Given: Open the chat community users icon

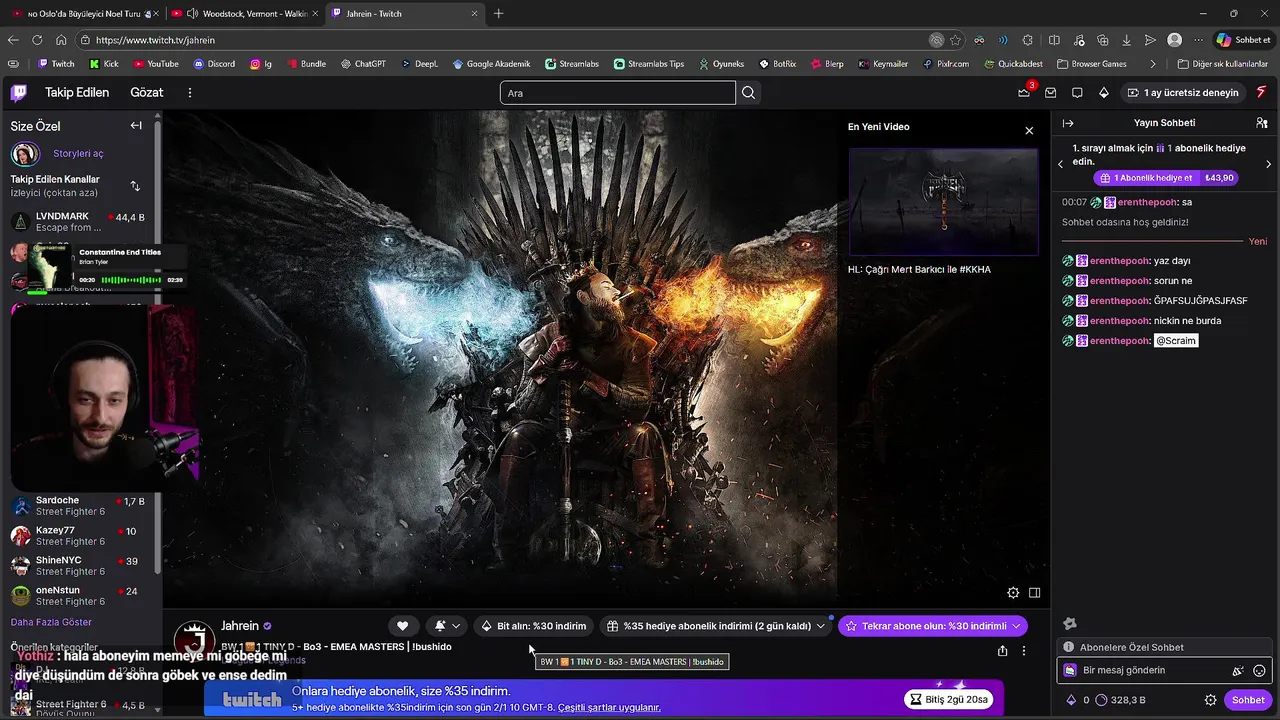Looking at the screenshot, I should [x=1262, y=123].
